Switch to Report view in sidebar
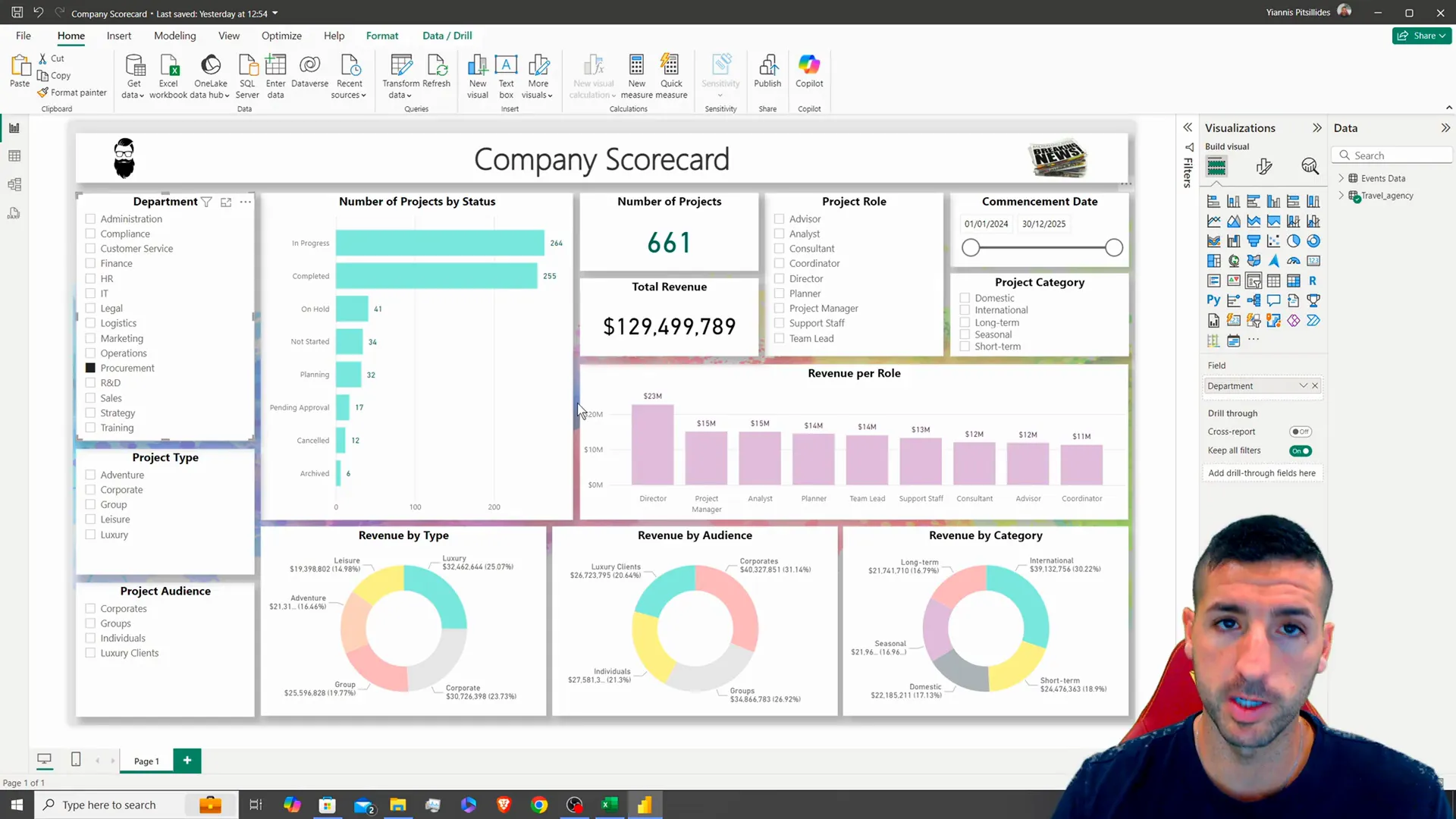The image size is (1456, 819). (14, 127)
